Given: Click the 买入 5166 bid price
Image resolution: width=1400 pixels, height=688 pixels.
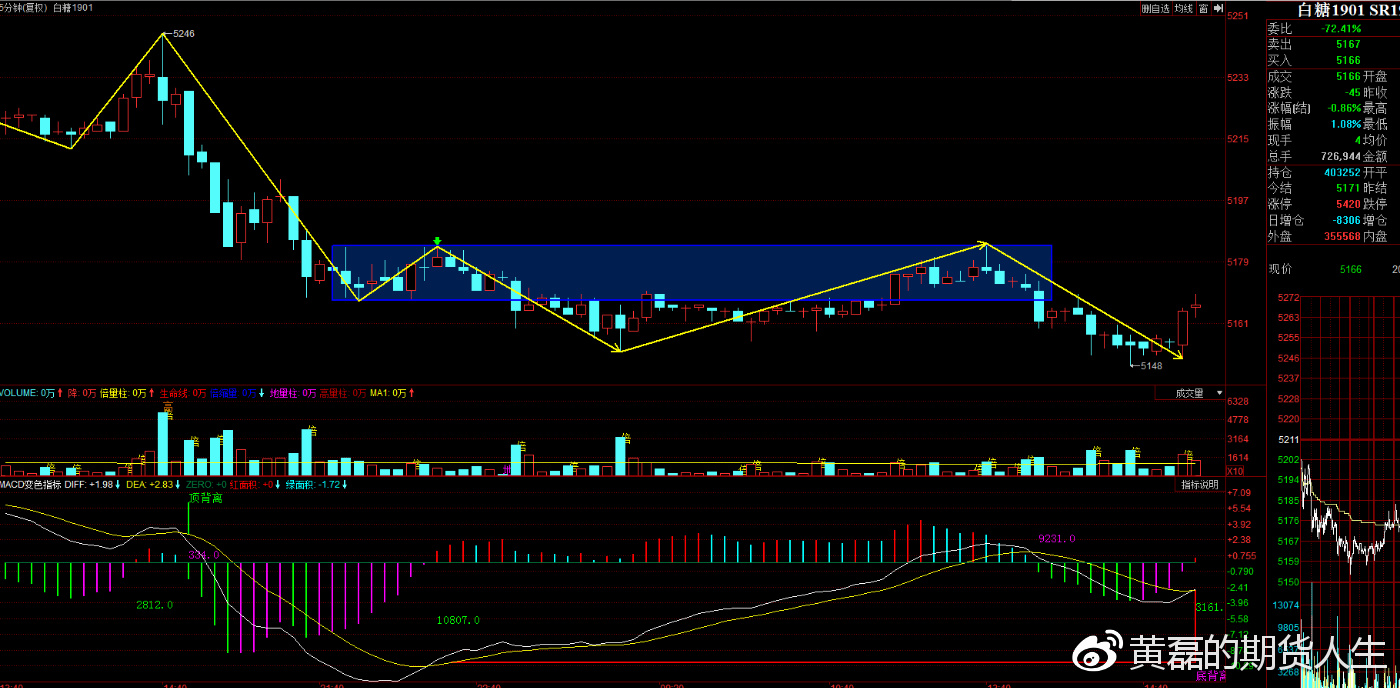Looking at the screenshot, I should tap(1348, 60).
